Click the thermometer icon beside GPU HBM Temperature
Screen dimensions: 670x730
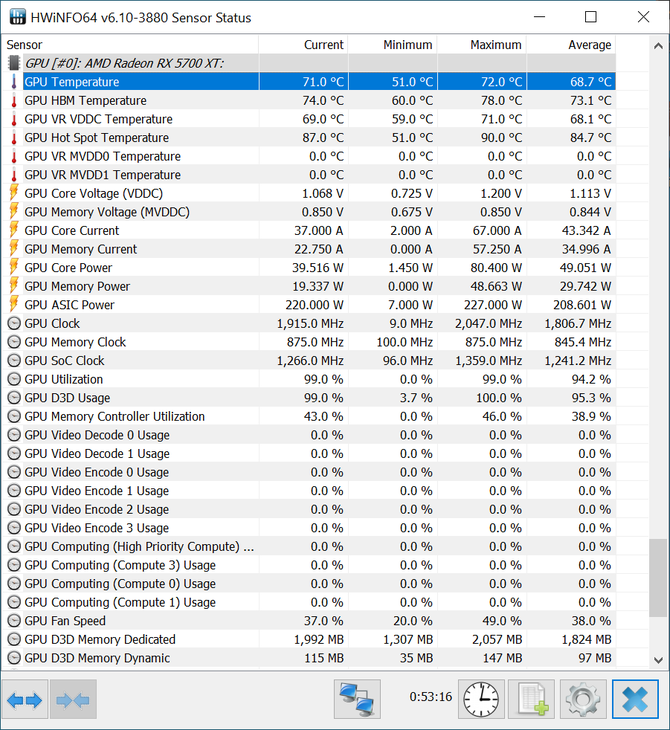point(14,100)
